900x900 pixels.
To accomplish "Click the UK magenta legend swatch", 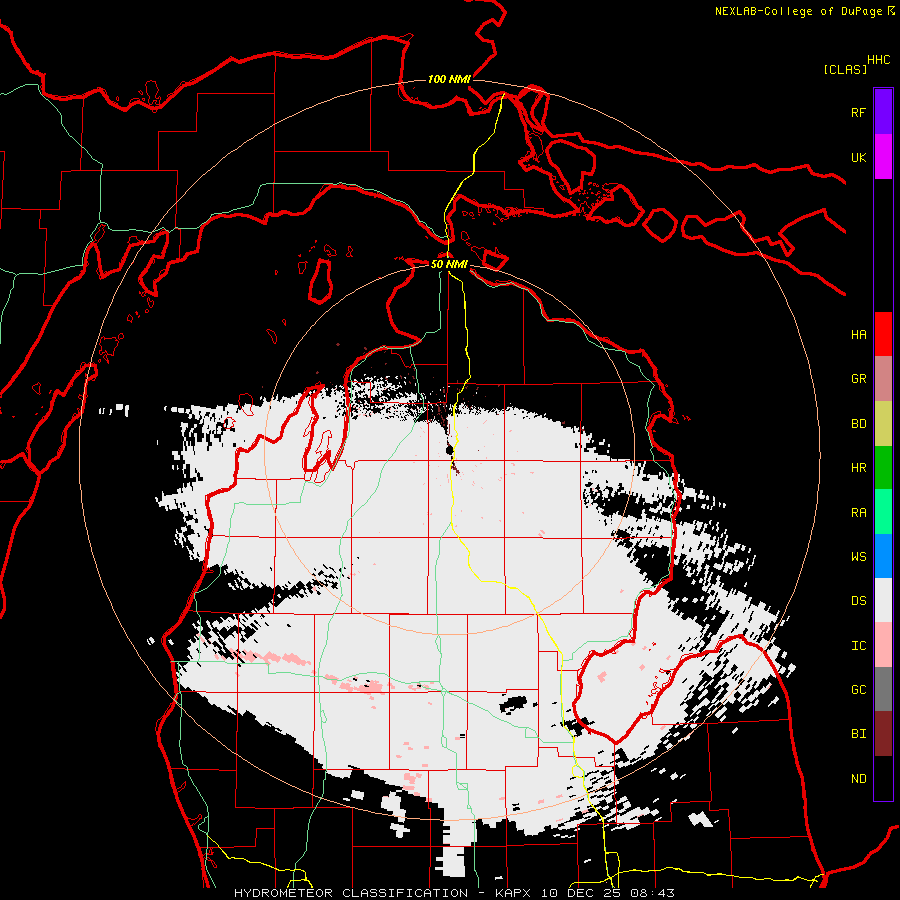I will pyautogui.click(x=883, y=157).
